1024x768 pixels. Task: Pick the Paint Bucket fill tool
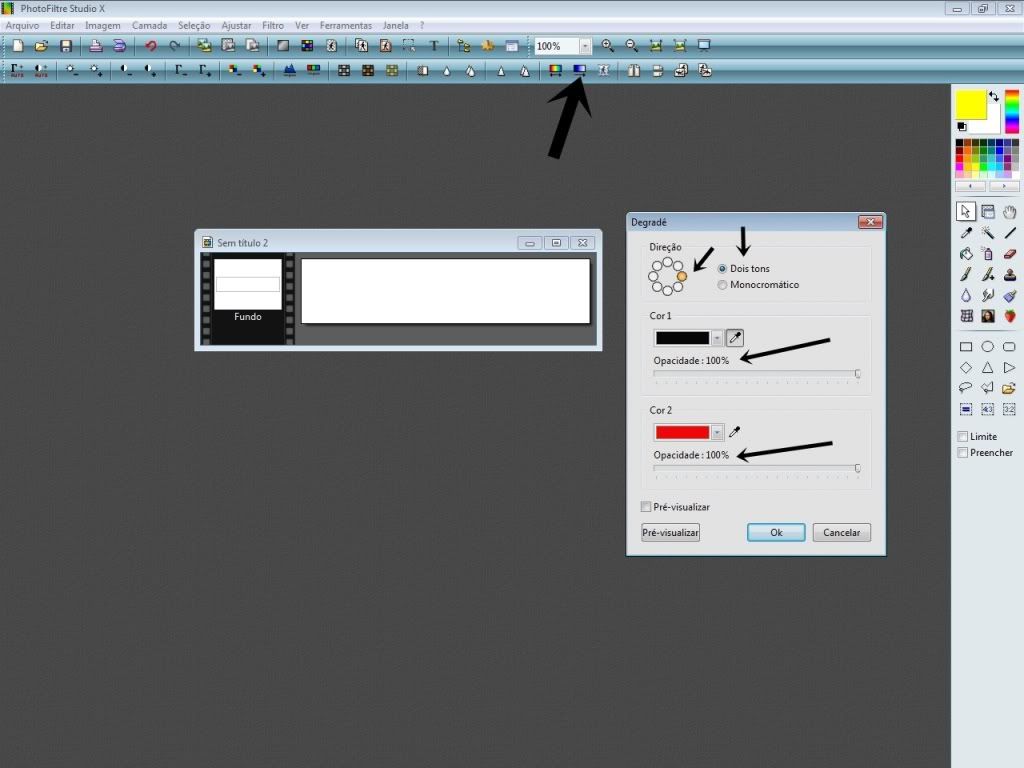[966, 254]
